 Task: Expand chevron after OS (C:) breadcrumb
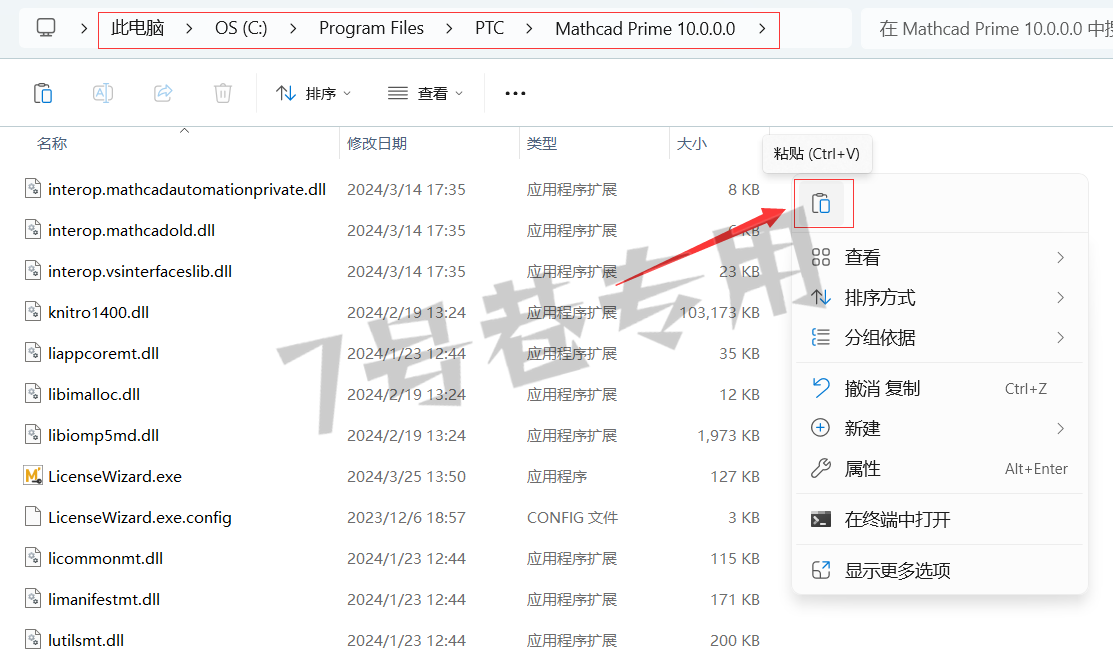pos(293,29)
